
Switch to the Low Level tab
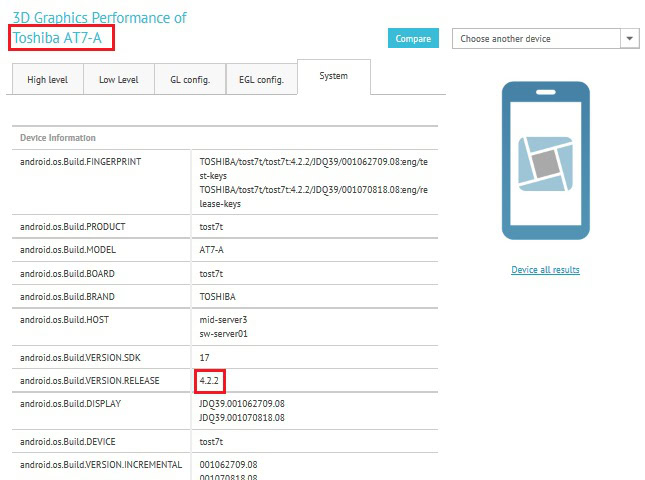(x=119, y=79)
